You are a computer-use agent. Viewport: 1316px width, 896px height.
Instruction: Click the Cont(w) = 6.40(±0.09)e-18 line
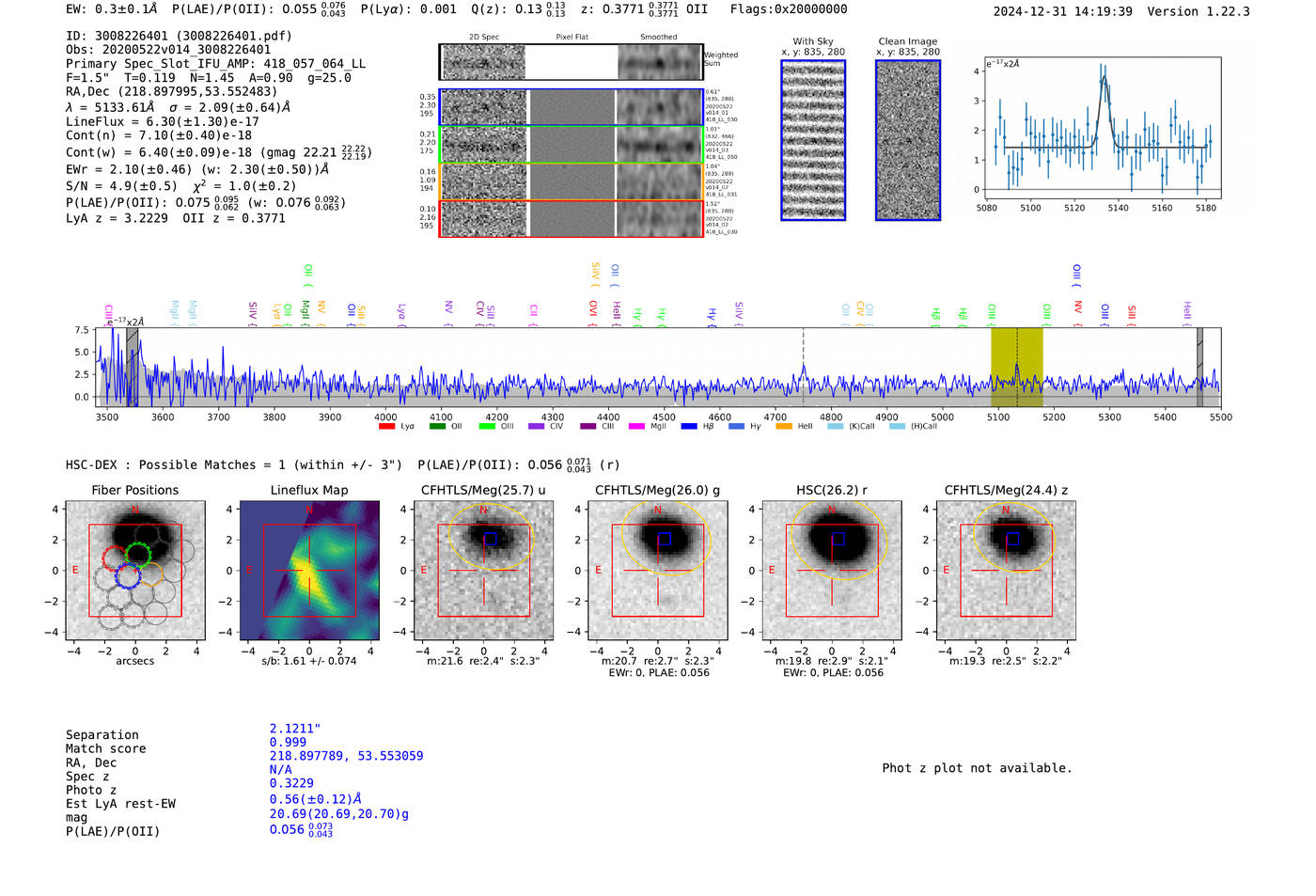click(x=219, y=152)
